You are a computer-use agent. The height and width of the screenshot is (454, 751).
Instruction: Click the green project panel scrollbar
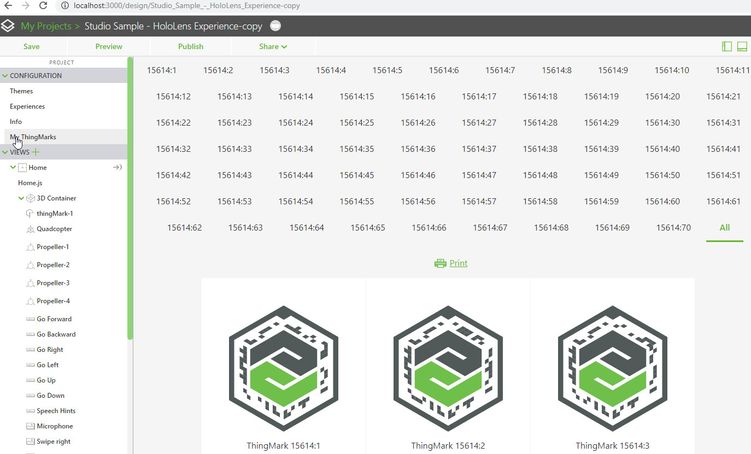tap(130, 198)
